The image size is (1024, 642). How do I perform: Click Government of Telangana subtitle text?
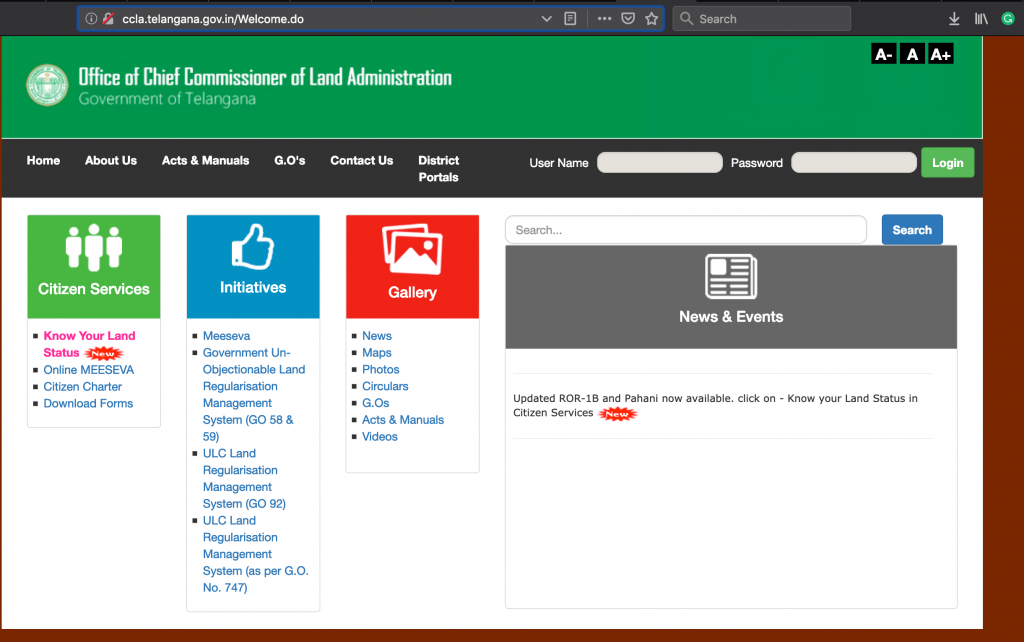click(167, 99)
